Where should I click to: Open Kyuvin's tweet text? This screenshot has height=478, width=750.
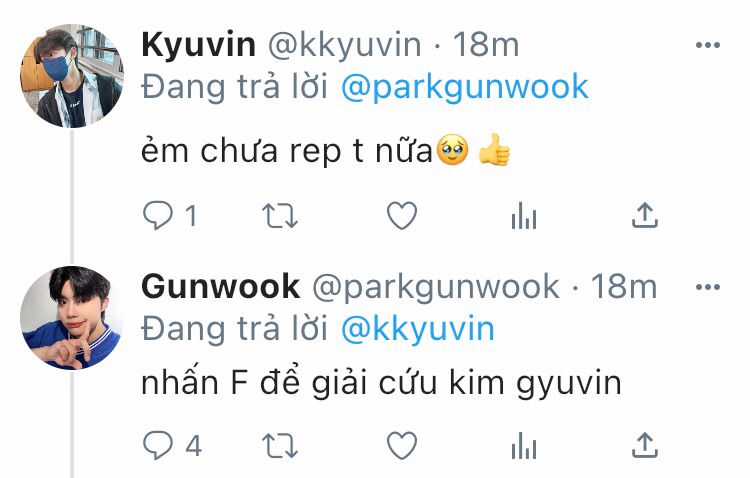(x=326, y=150)
